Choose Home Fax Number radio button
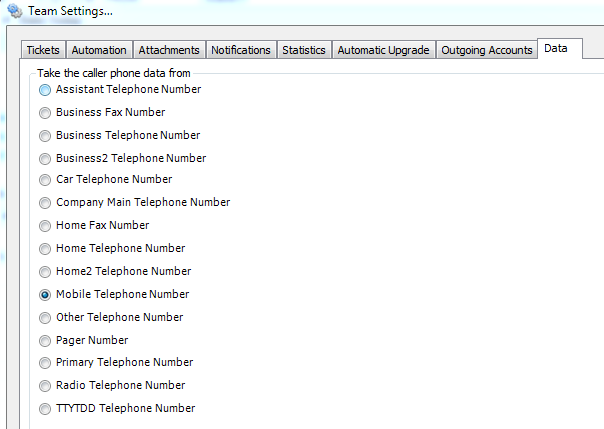Screen dimensions: 604x429 click(45, 226)
